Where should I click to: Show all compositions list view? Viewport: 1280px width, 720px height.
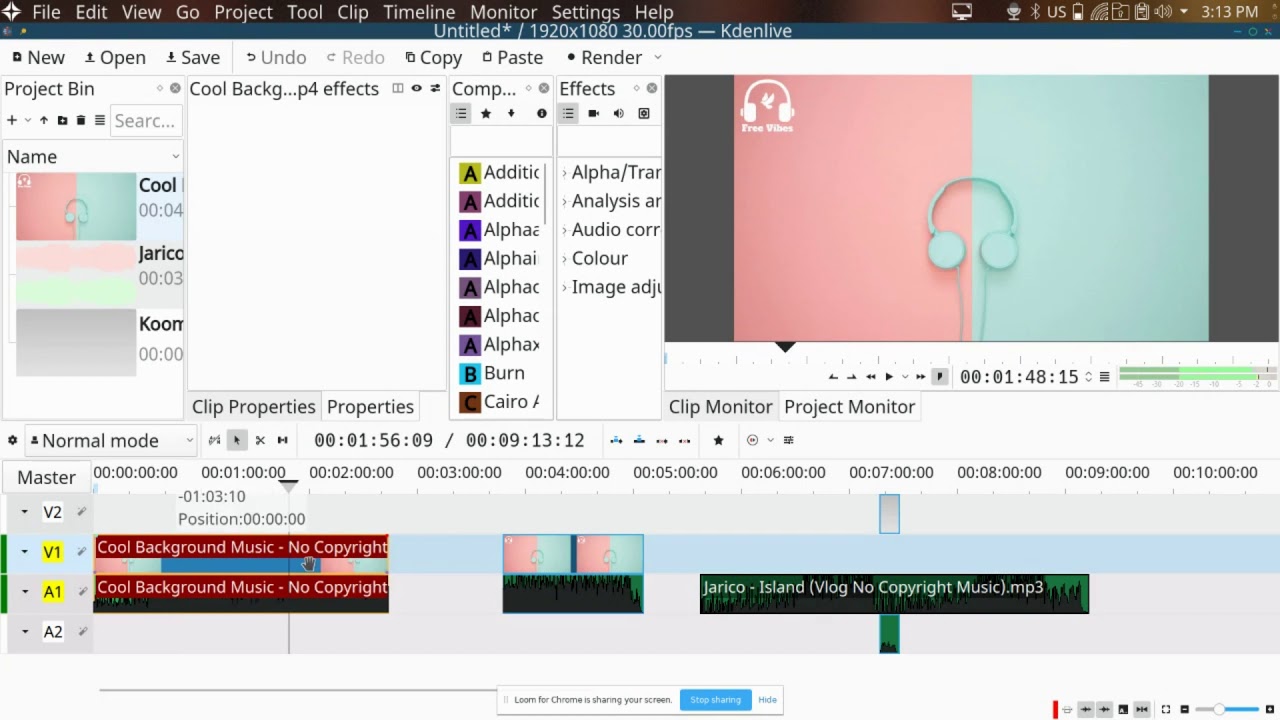(x=461, y=113)
